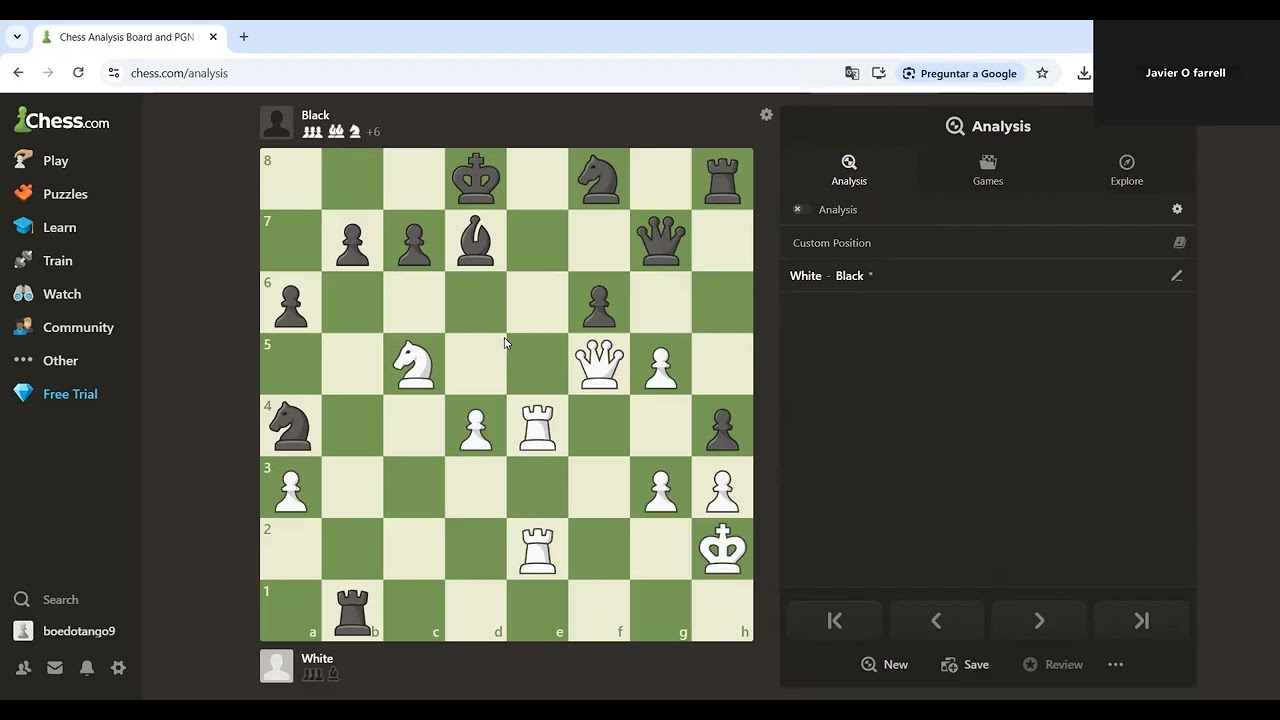Open the Chess.com logo home link
Screen dimensions: 1280x720
(62, 121)
